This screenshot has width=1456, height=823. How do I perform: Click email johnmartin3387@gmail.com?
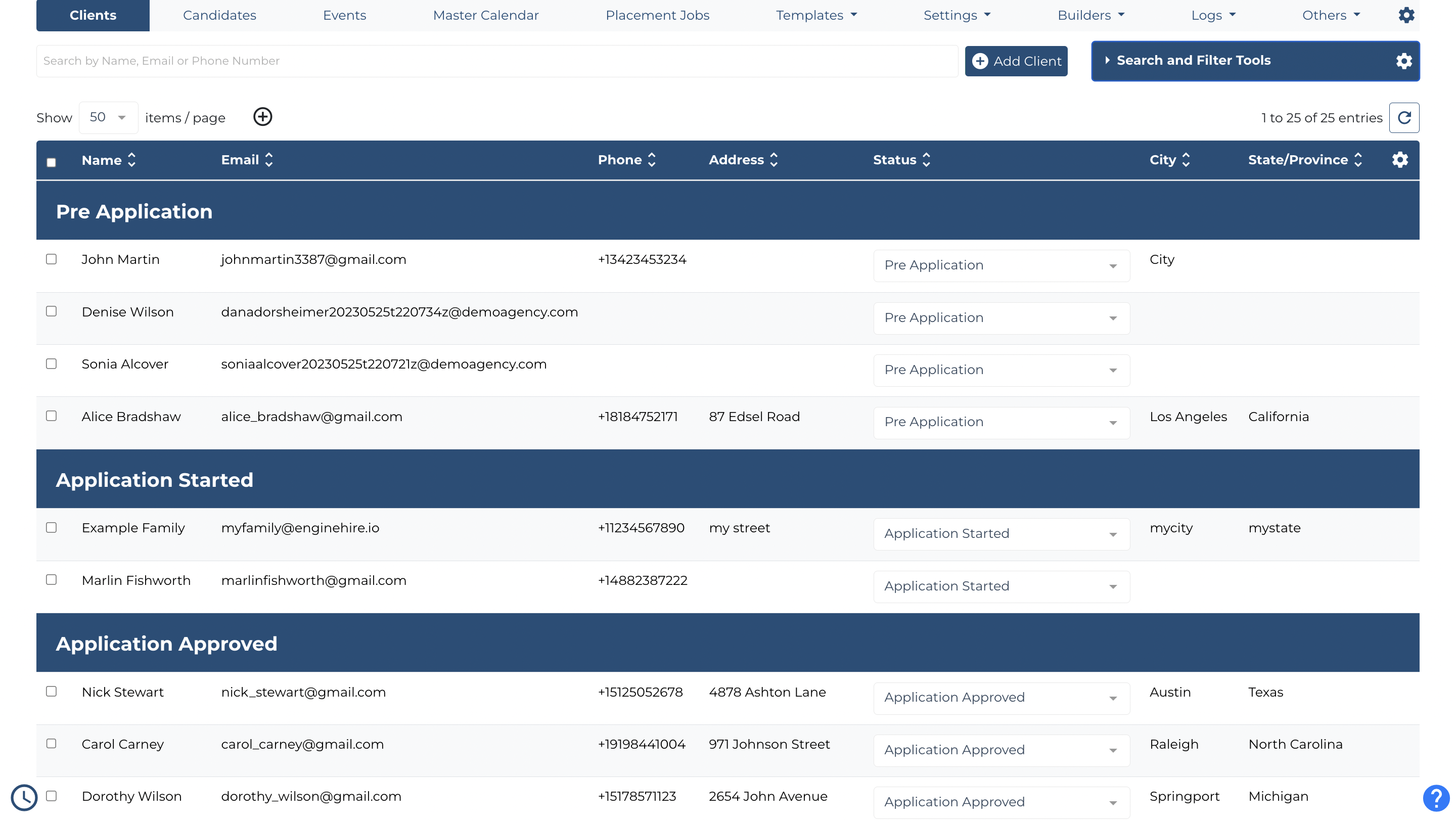(x=313, y=259)
